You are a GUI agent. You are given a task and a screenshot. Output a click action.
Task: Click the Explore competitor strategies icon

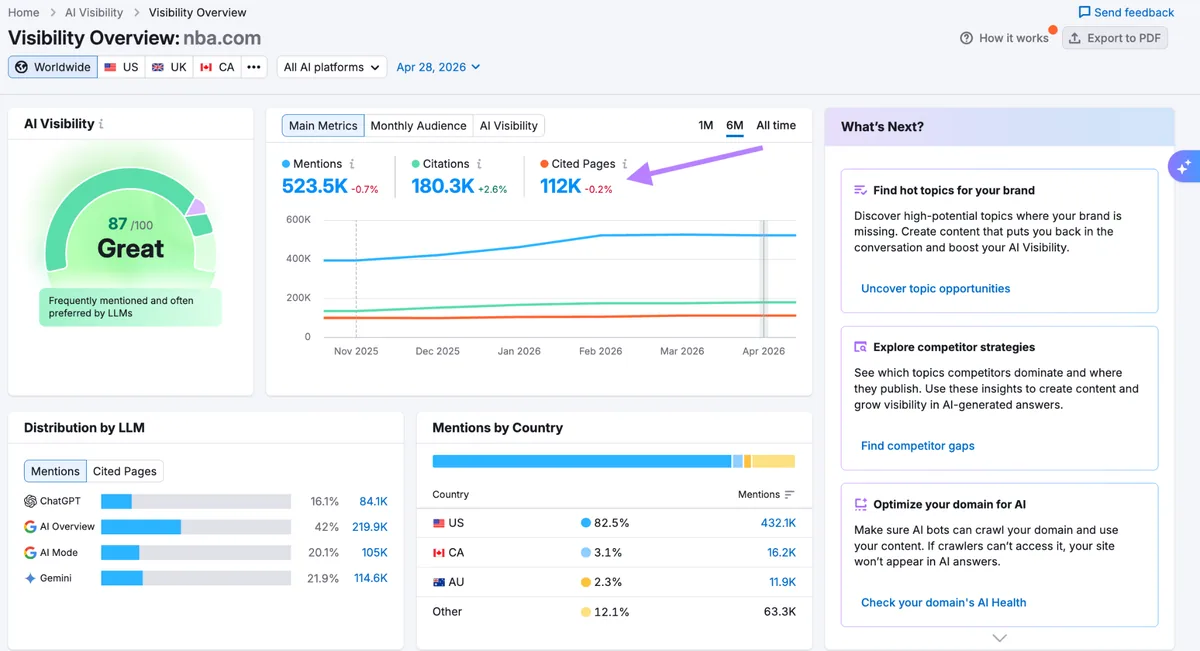tap(860, 347)
